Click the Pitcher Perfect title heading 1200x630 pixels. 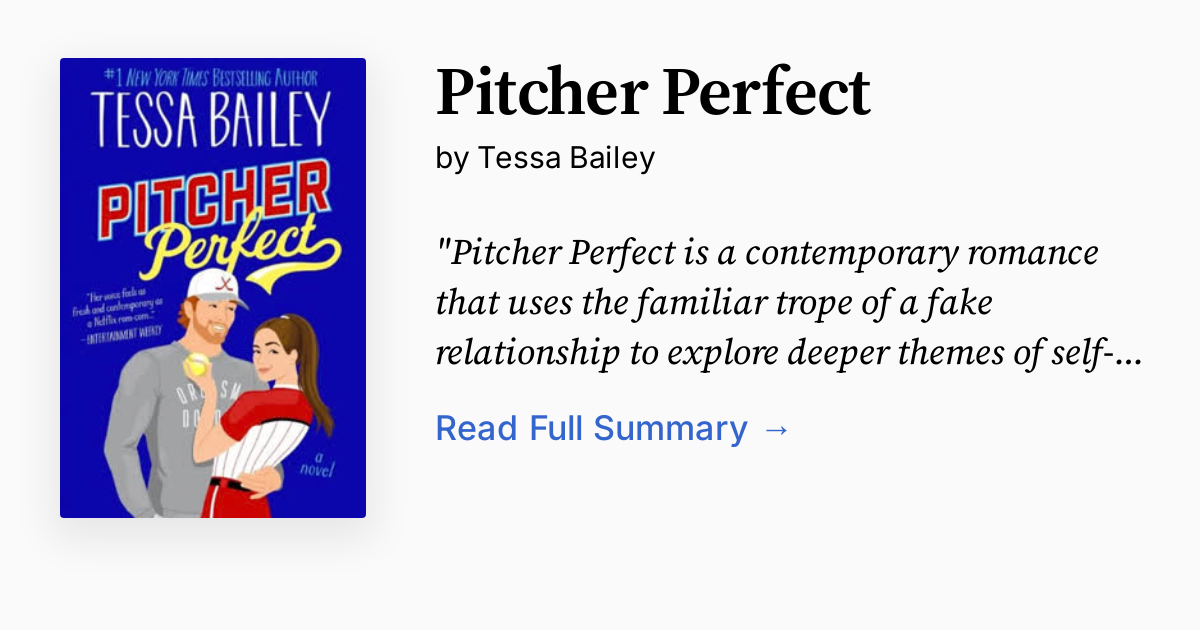click(653, 92)
